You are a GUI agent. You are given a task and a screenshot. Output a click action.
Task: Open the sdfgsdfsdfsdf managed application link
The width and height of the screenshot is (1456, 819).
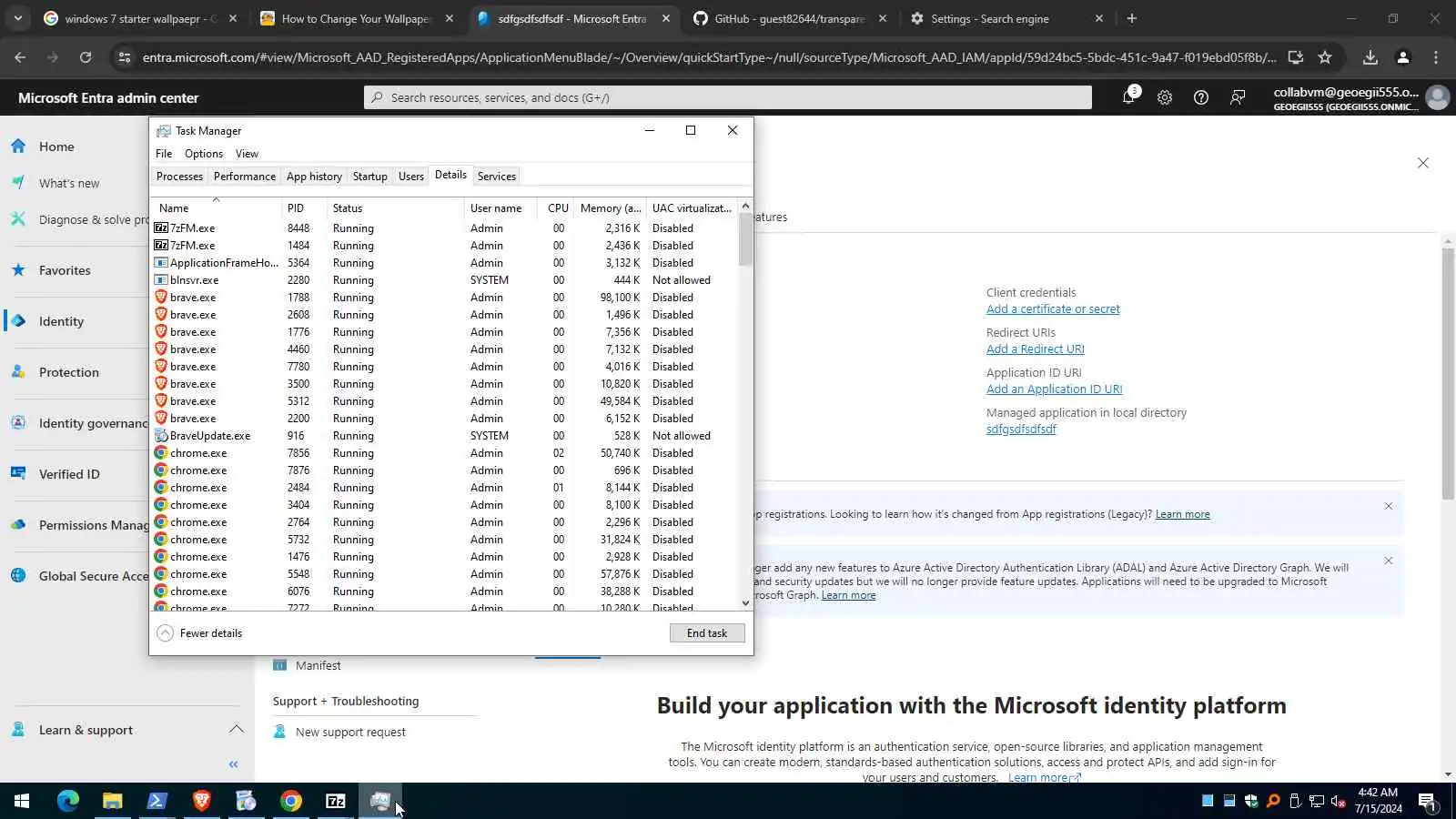[x=1021, y=430]
